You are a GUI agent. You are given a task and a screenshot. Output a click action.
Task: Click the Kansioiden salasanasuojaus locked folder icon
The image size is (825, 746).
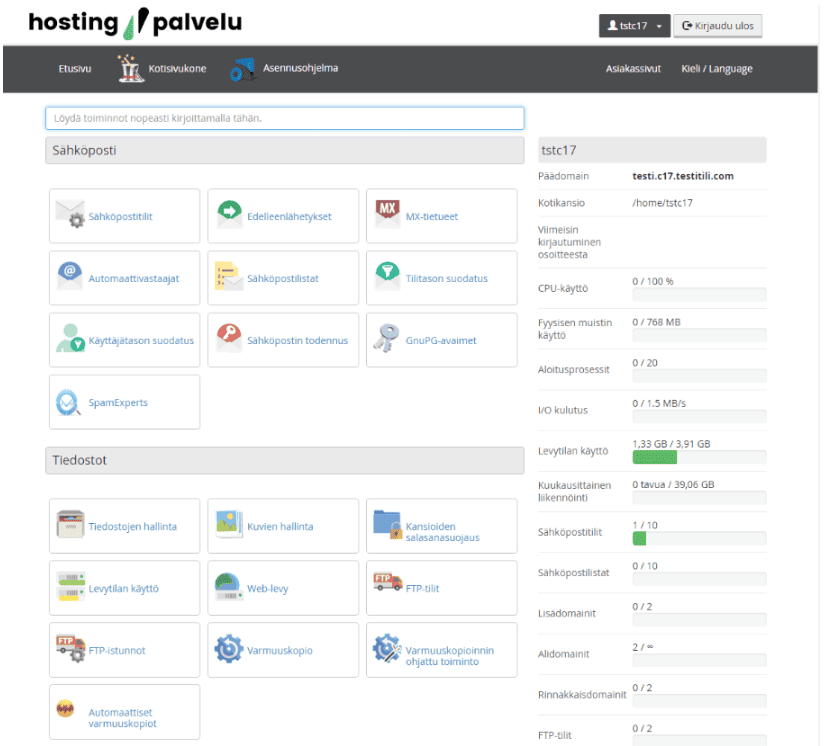[388, 524]
